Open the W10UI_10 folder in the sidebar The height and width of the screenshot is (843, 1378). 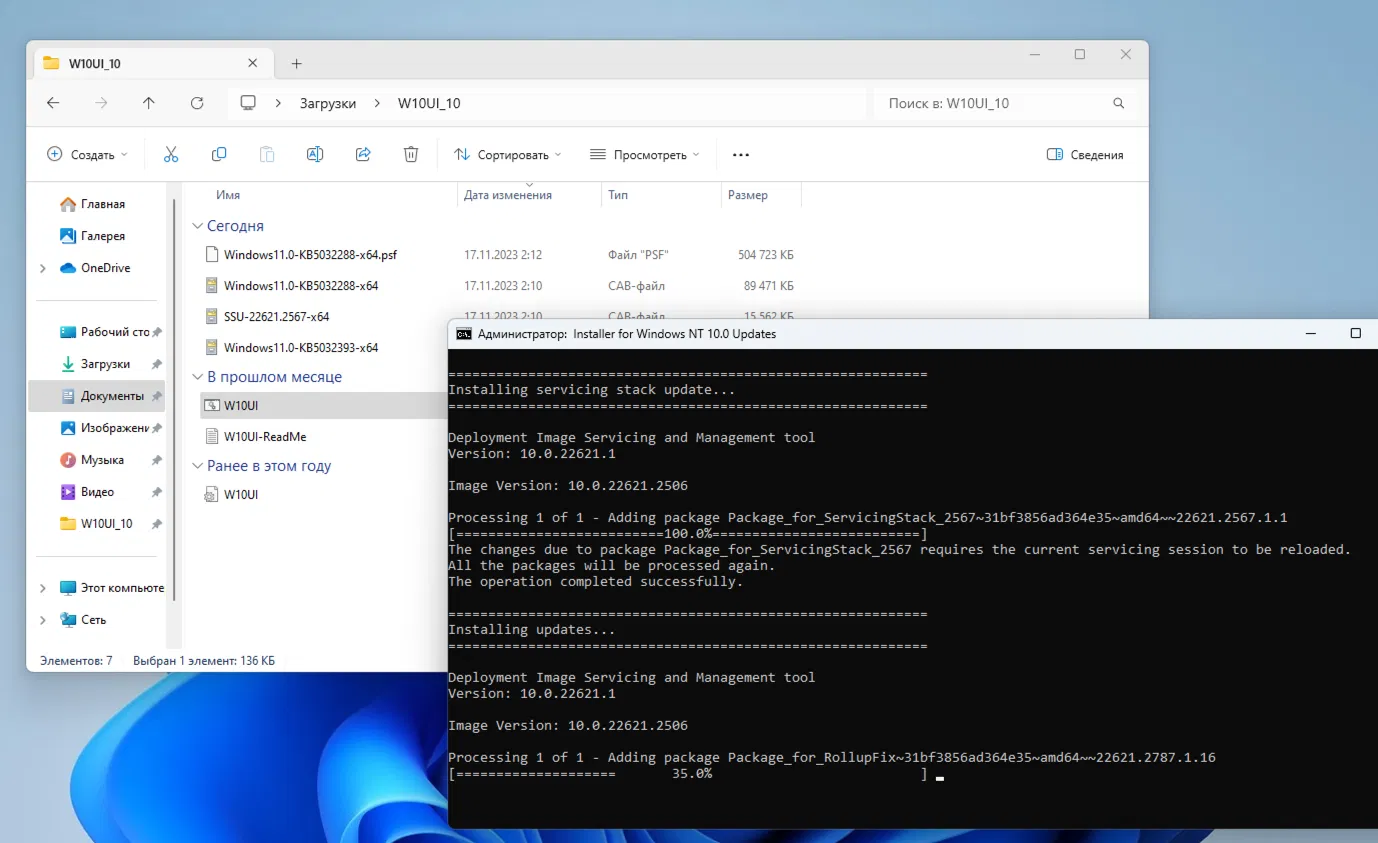(96, 524)
